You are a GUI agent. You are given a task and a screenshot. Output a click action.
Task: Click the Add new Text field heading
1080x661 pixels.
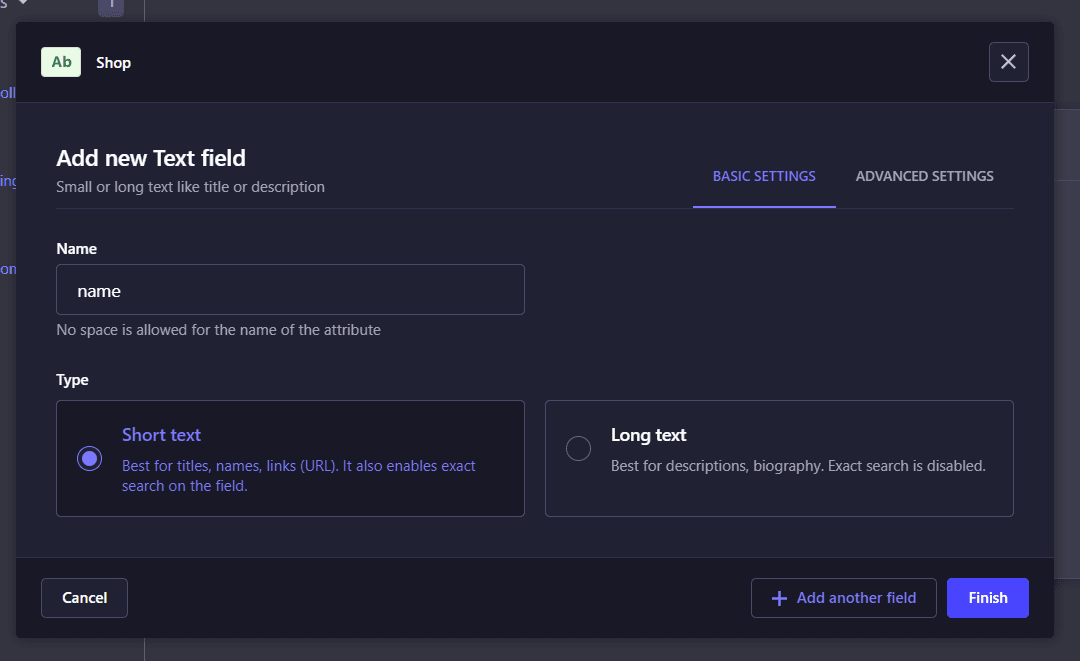point(151,158)
